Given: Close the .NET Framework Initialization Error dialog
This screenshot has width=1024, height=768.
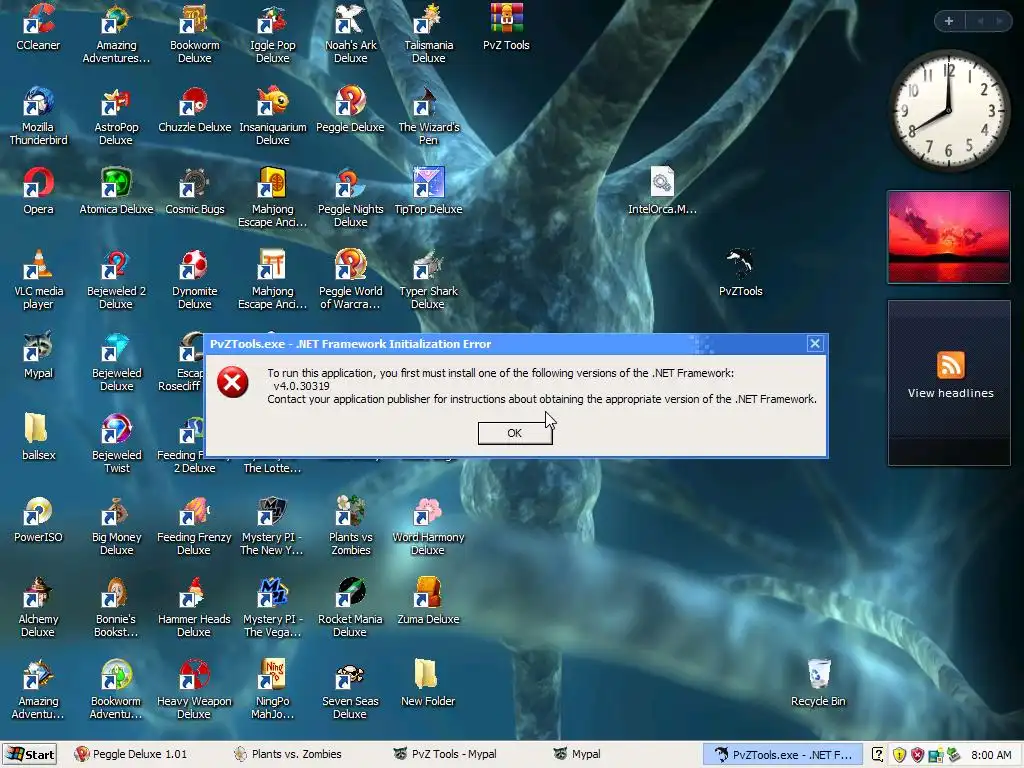Looking at the screenshot, I should tap(814, 344).
